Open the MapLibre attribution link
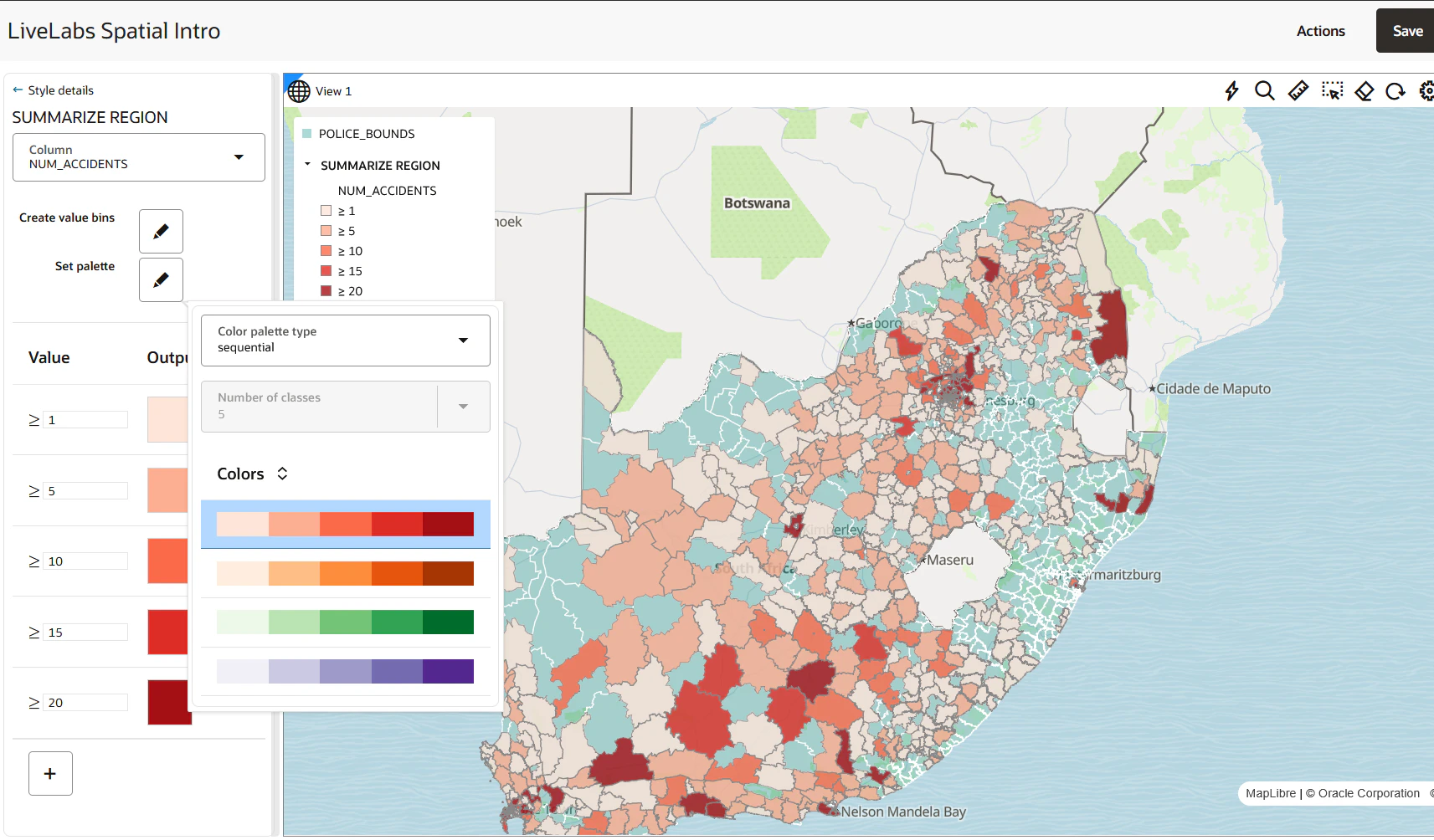The width and height of the screenshot is (1434, 840). point(1271,793)
